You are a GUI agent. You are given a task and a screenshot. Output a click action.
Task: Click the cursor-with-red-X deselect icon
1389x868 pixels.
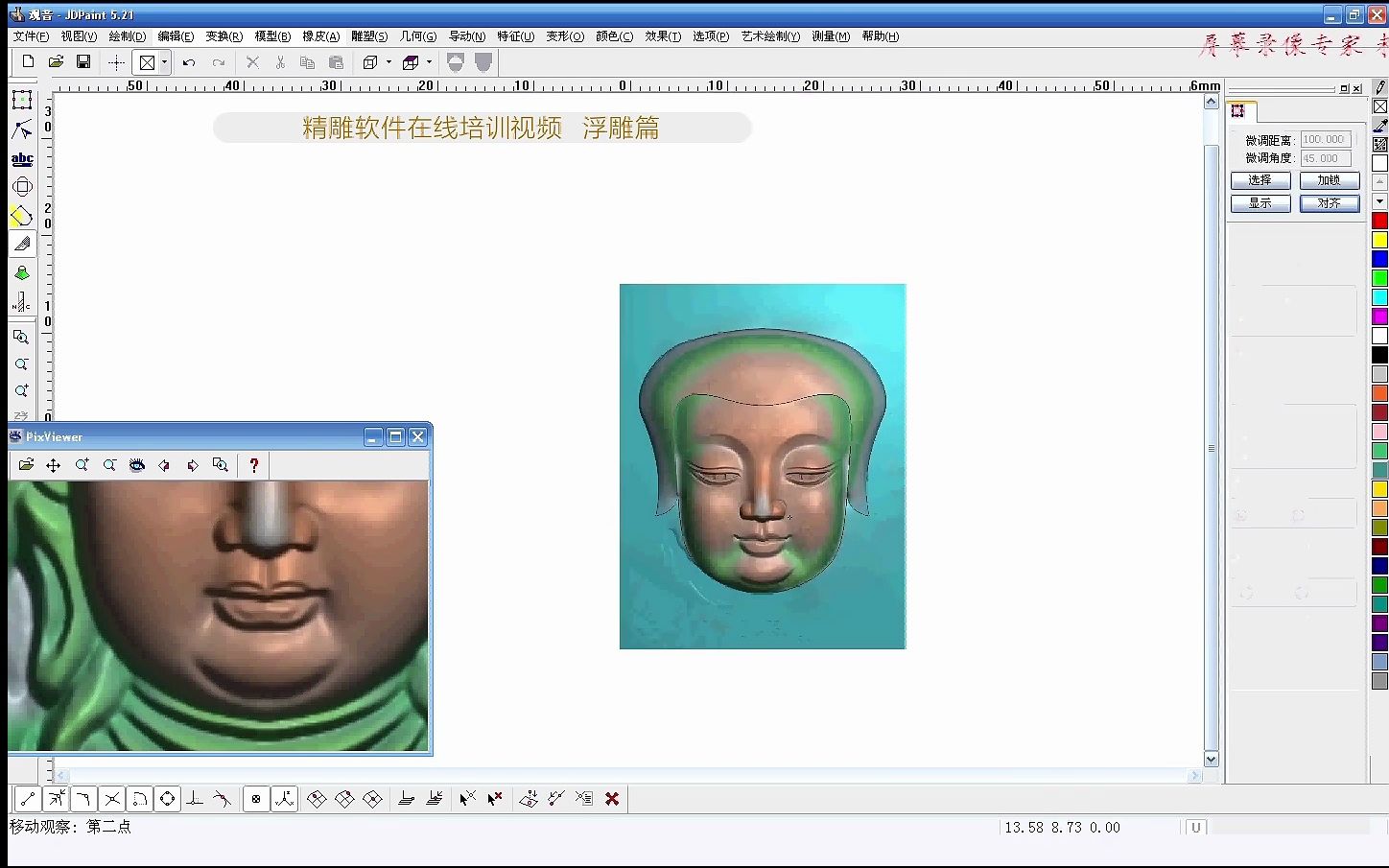pyautogui.click(x=495, y=798)
